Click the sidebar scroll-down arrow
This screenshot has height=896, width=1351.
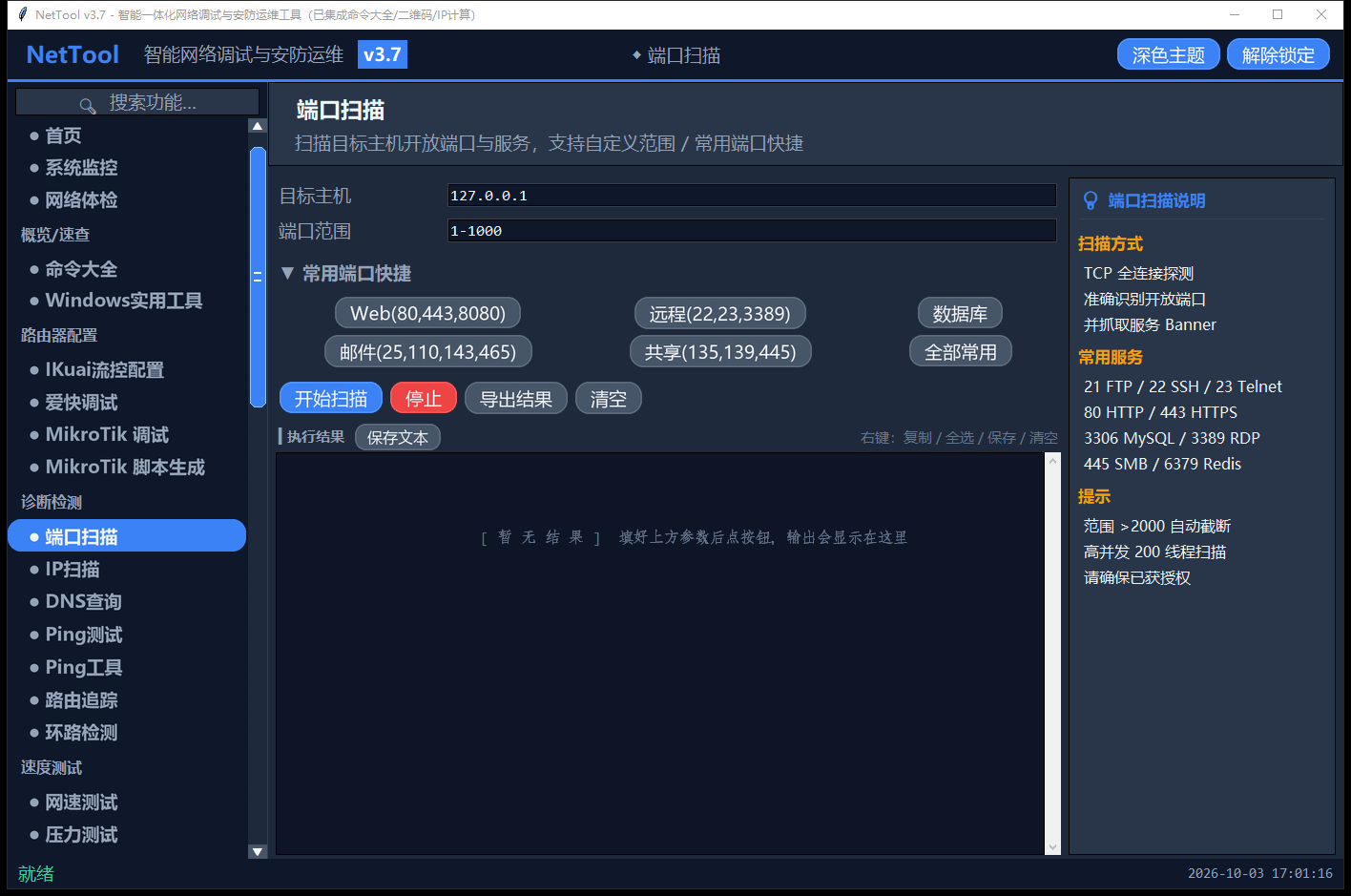click(257, 851)
